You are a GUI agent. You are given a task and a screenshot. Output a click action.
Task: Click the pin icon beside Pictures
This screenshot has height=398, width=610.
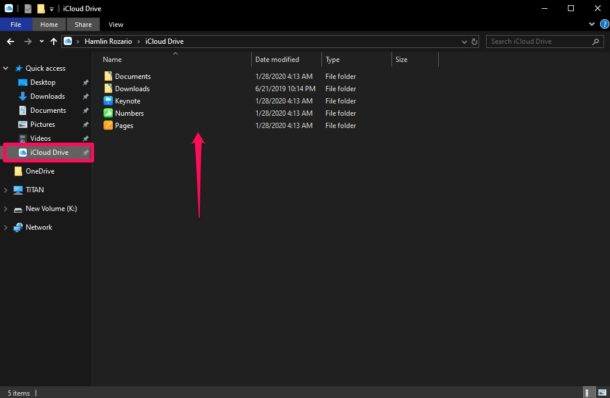86,124
